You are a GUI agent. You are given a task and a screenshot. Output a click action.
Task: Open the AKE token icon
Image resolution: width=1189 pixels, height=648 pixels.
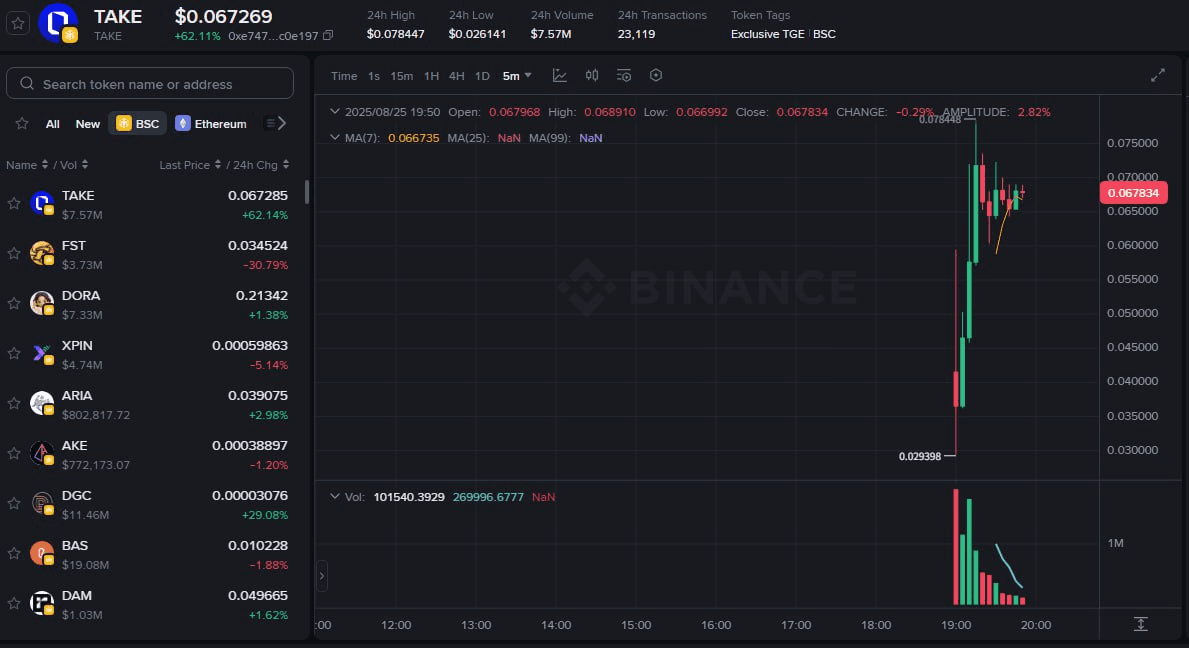[42, 453]
